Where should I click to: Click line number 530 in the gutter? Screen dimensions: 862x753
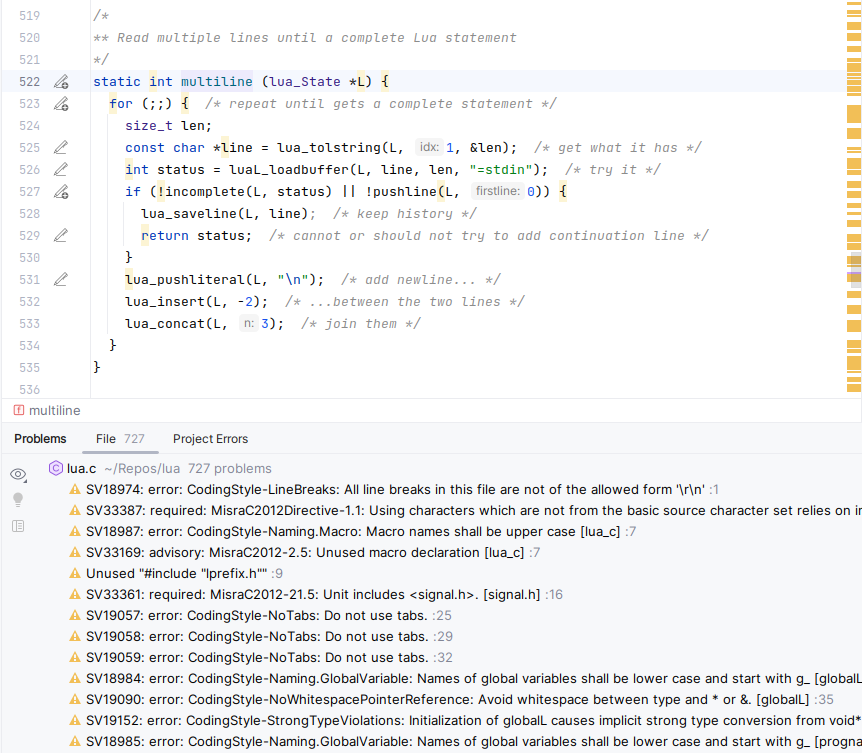[29, 258]
